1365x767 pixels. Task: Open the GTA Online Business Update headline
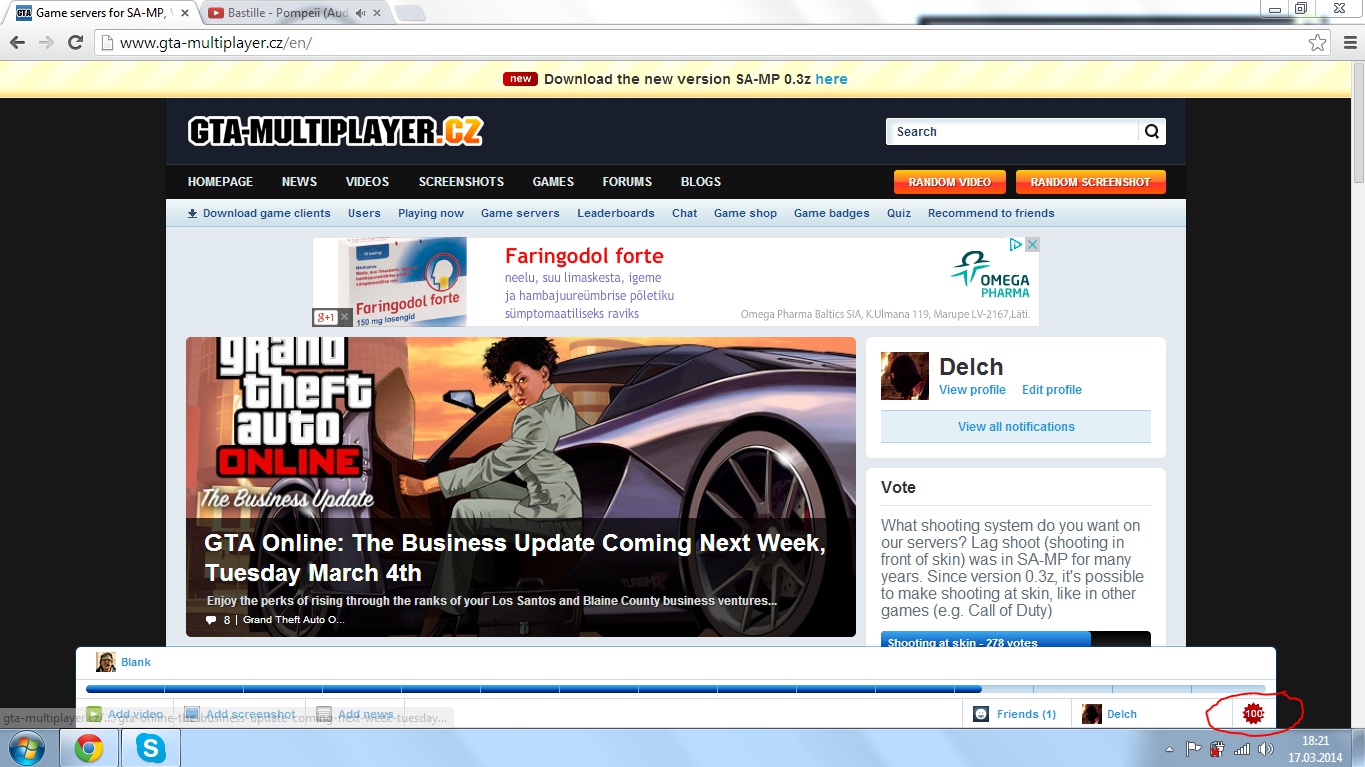click(x=515, y=558)
